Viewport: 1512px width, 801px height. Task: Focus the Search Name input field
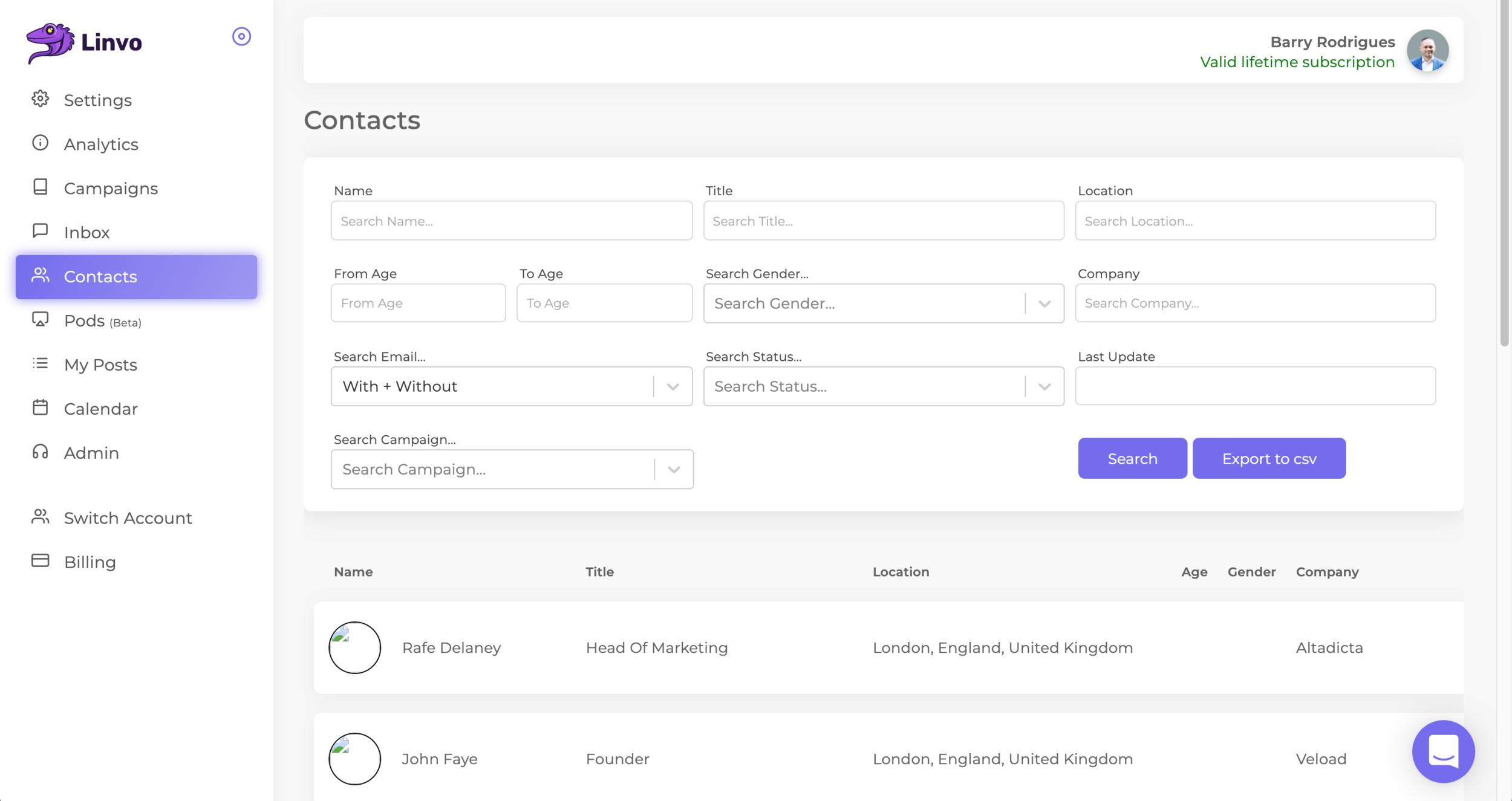click(511, 221)
